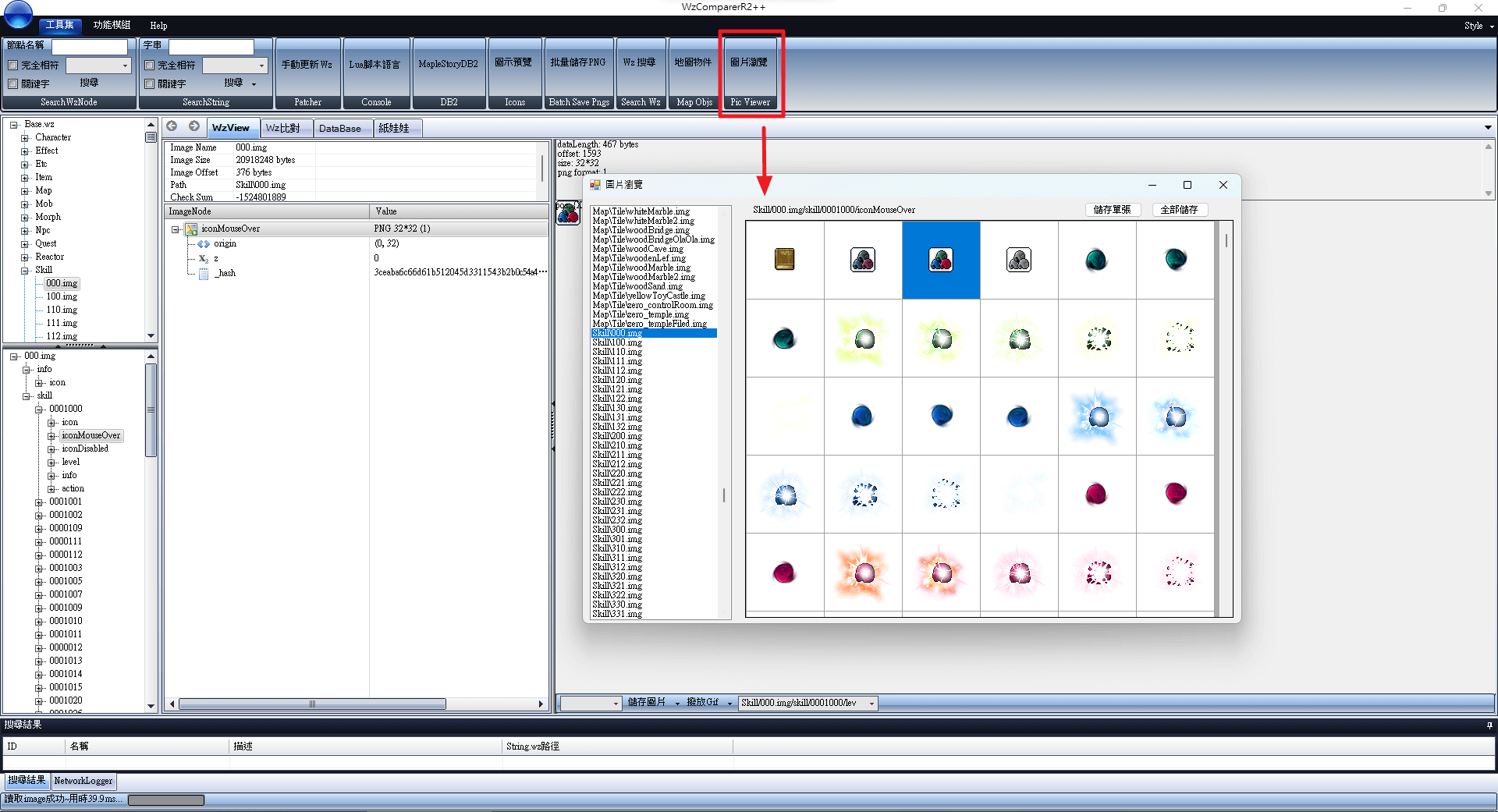The image size is (1498, 812).
Task: Enable the first 關鍵字 checkbox
Action: click(x=12, y=83)
